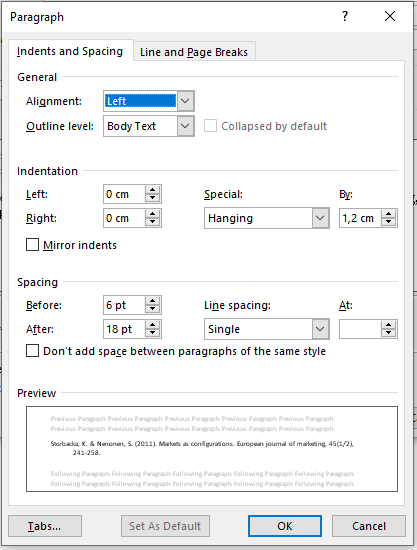Decrease Before spacing with down arrow
417x550 pixels.
153,309
